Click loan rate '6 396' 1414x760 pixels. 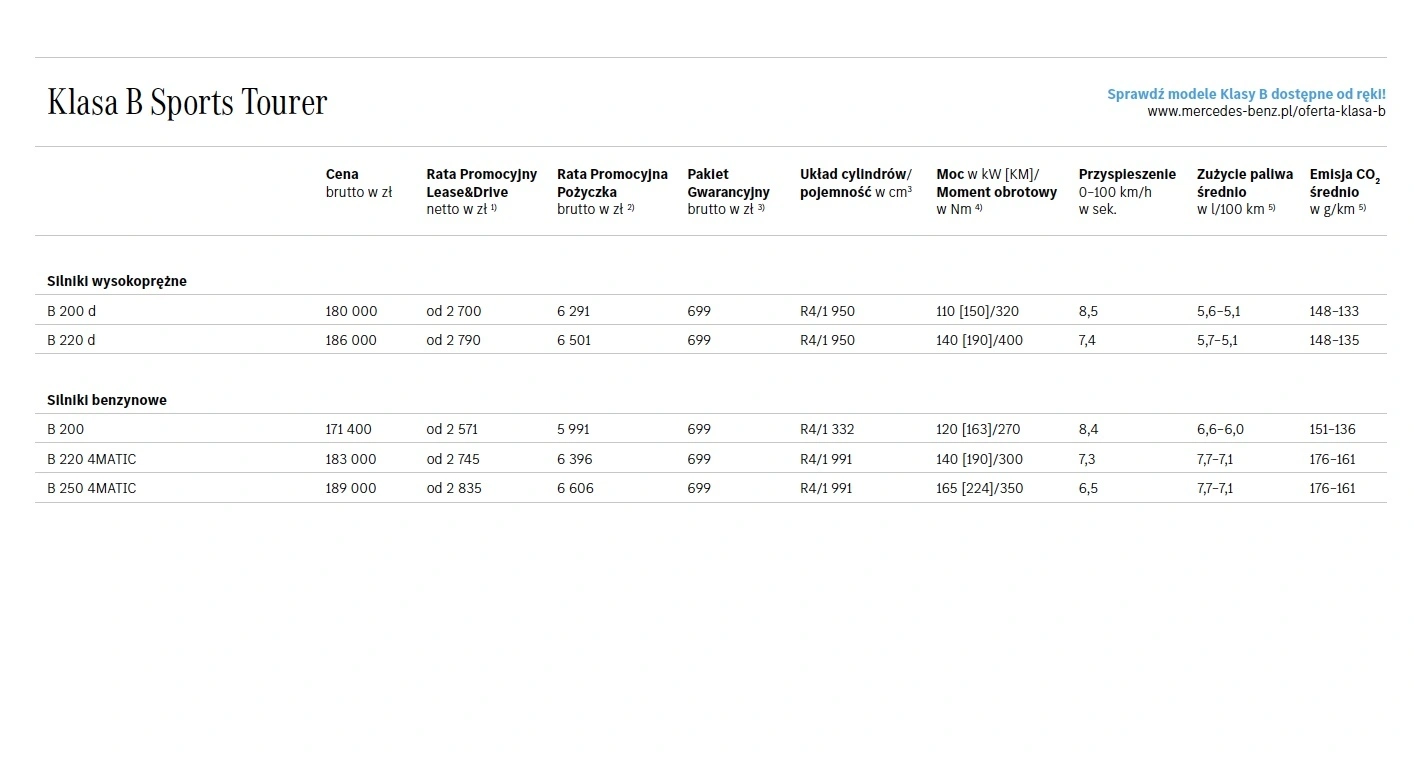[x=574, y=459]
